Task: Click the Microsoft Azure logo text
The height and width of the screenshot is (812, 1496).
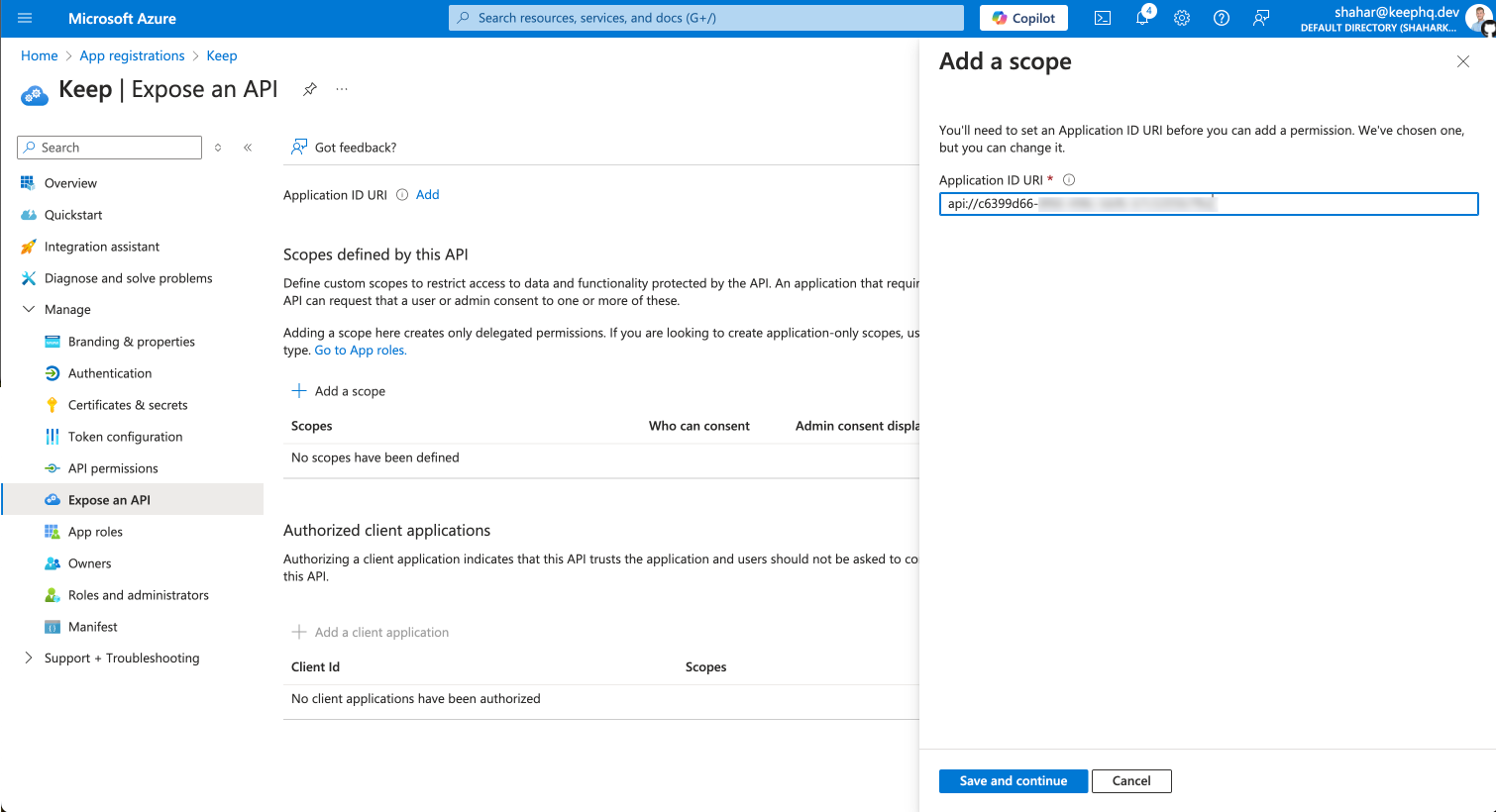Action: [x=122, y=18]
